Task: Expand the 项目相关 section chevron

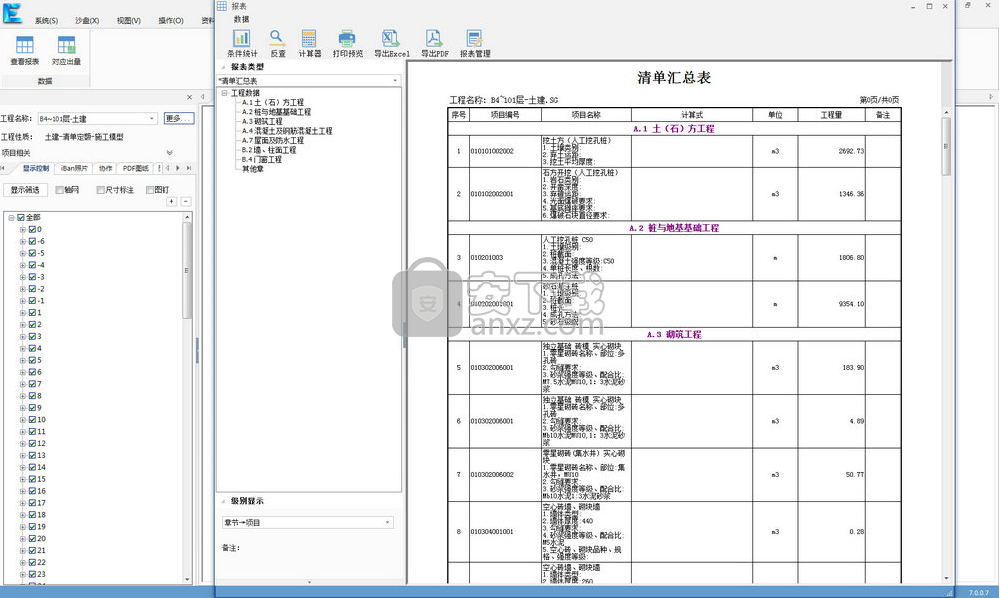Action: tap(170, 153)
